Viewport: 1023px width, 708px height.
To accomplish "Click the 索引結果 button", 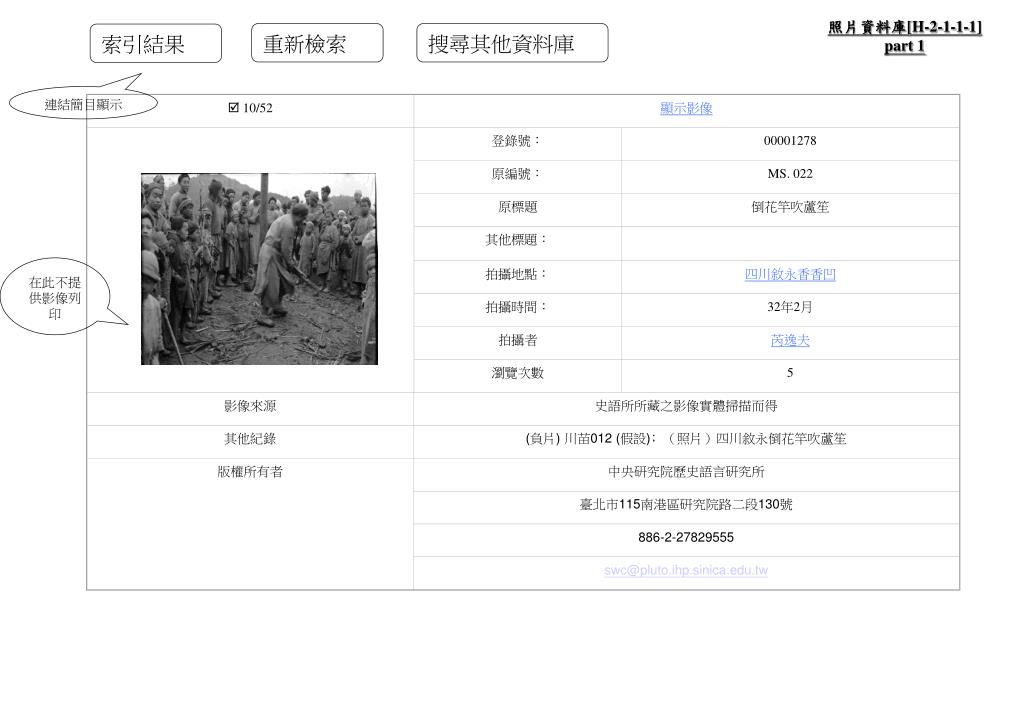I will click(x=155, y=43).
